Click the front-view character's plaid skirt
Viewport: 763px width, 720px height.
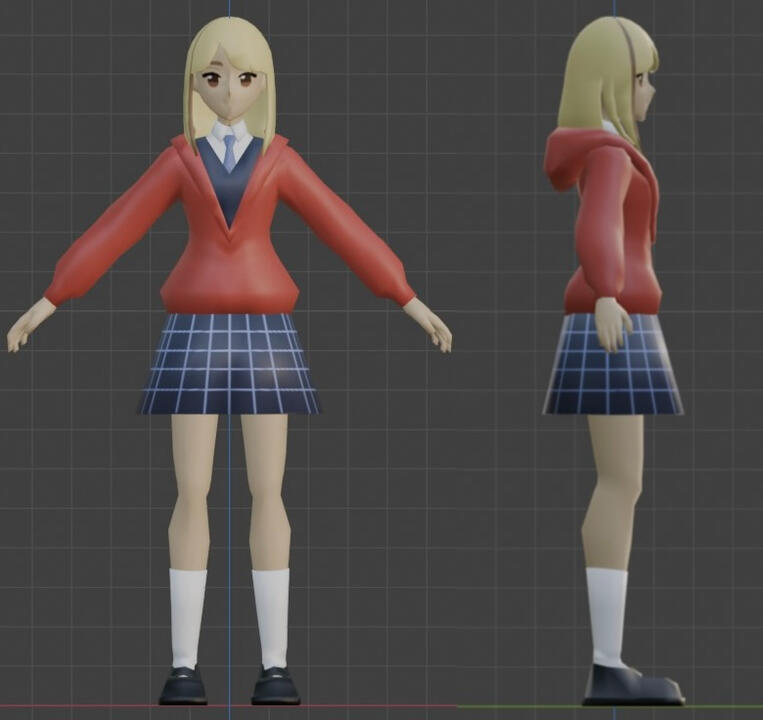(x=229, y=364)
